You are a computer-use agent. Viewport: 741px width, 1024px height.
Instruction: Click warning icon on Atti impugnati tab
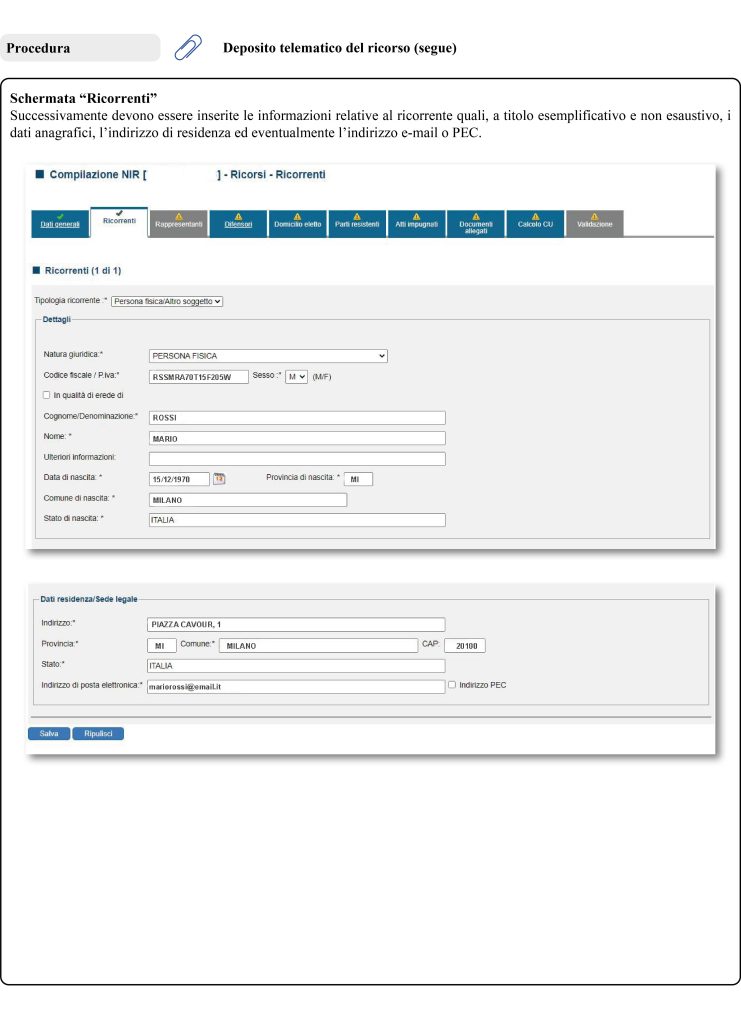[x=416, y=215]
